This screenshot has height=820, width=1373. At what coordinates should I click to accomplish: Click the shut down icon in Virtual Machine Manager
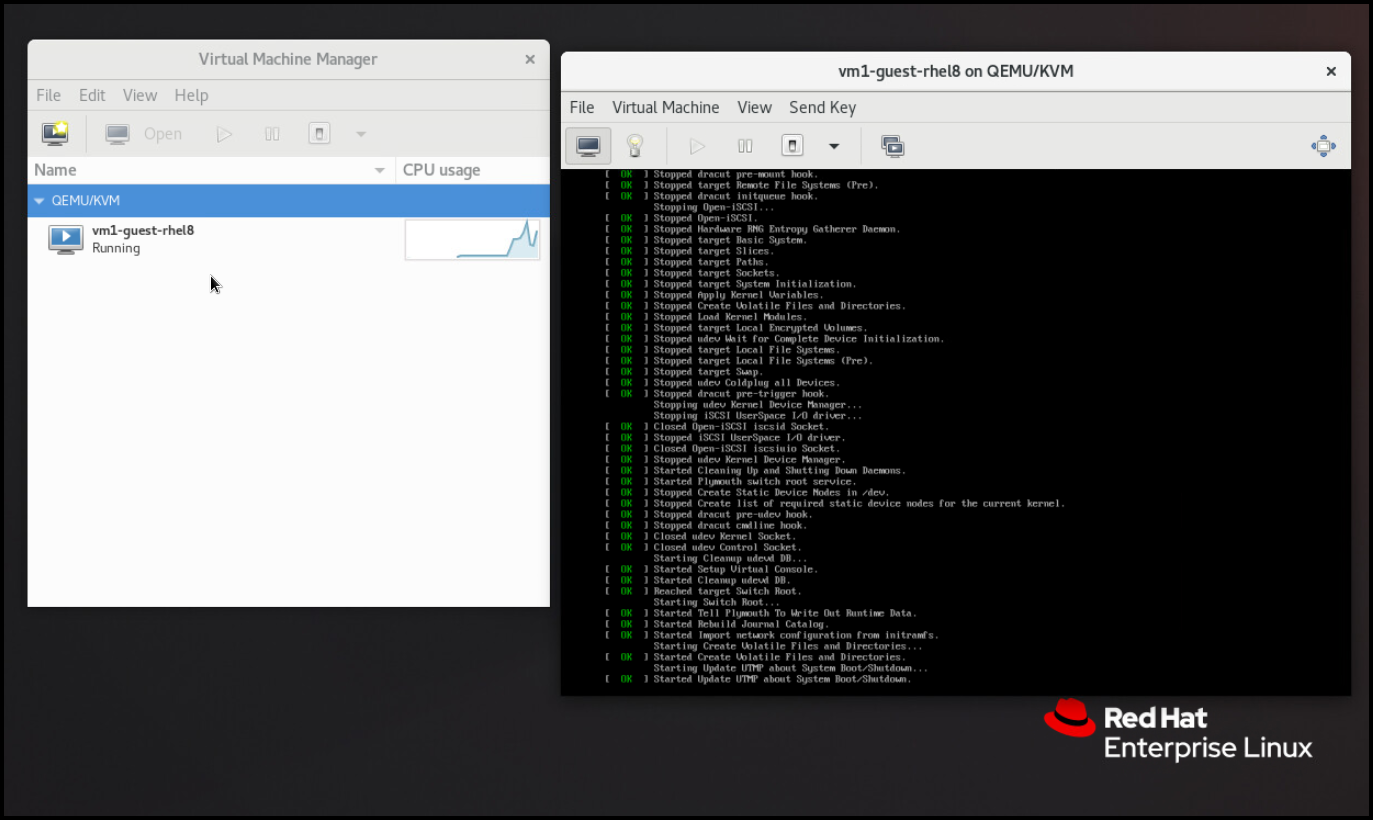coord(319,133)
